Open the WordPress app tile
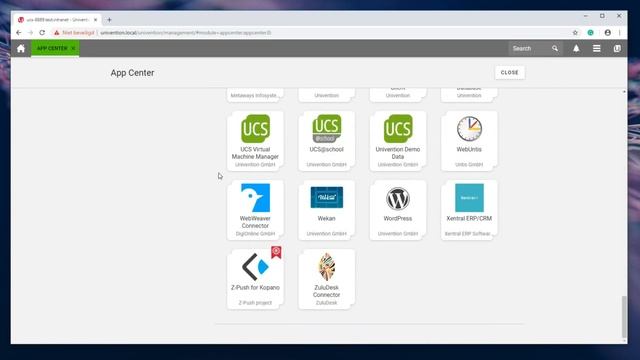The height and width of the screenshot is (360, 640). click(x=398, y=210)
